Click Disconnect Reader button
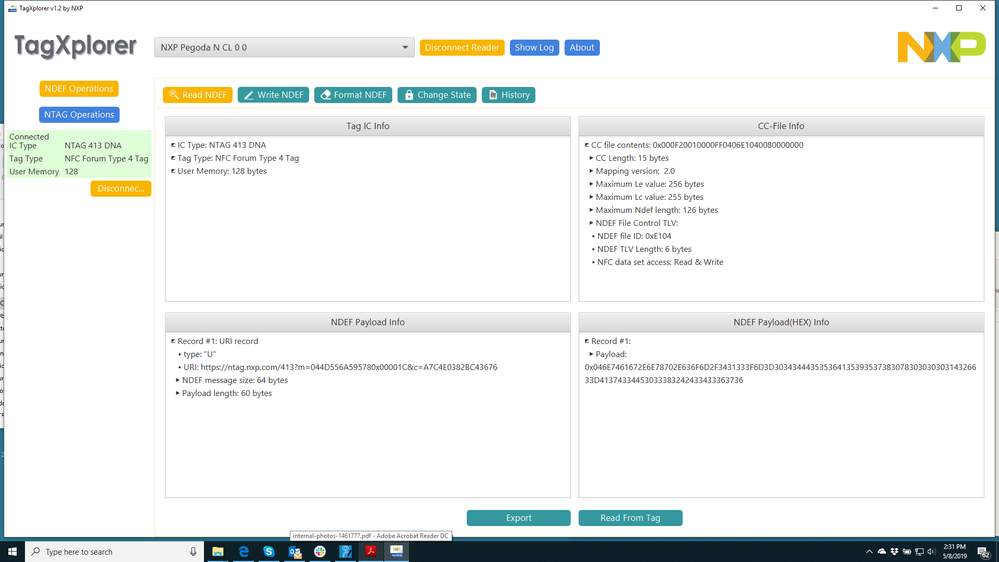The height and width of the screenshot is (562, 999). pyautogui.click(x=462, y=48)
